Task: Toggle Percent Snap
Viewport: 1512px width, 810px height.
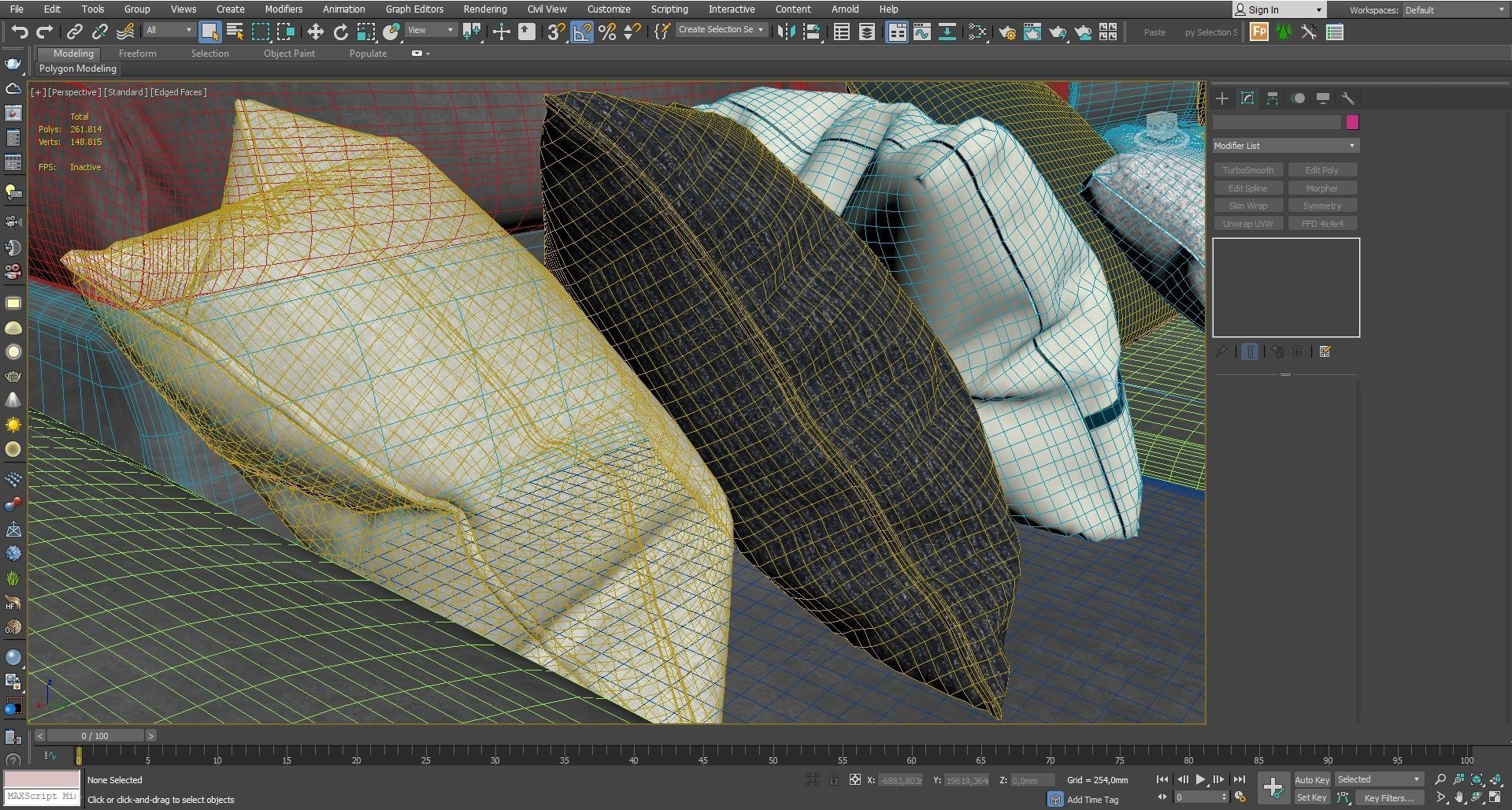Action: pyautogui.click(x=607, y=32)
